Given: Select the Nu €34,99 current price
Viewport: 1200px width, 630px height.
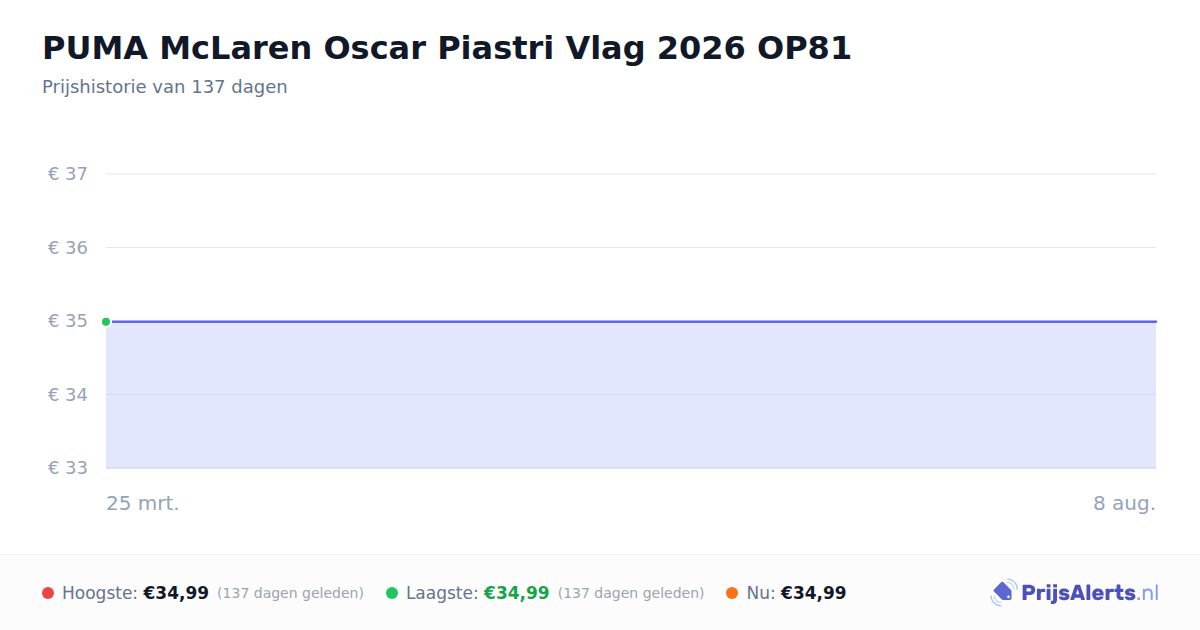Looking at the screenshot, I should click(813, 593).
